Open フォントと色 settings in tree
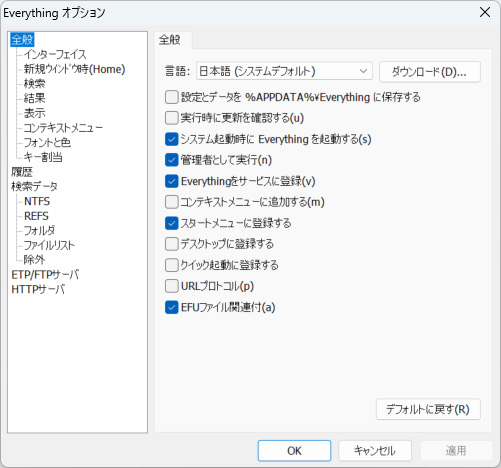This screenshot has height=468, width=501. (47, 142)
